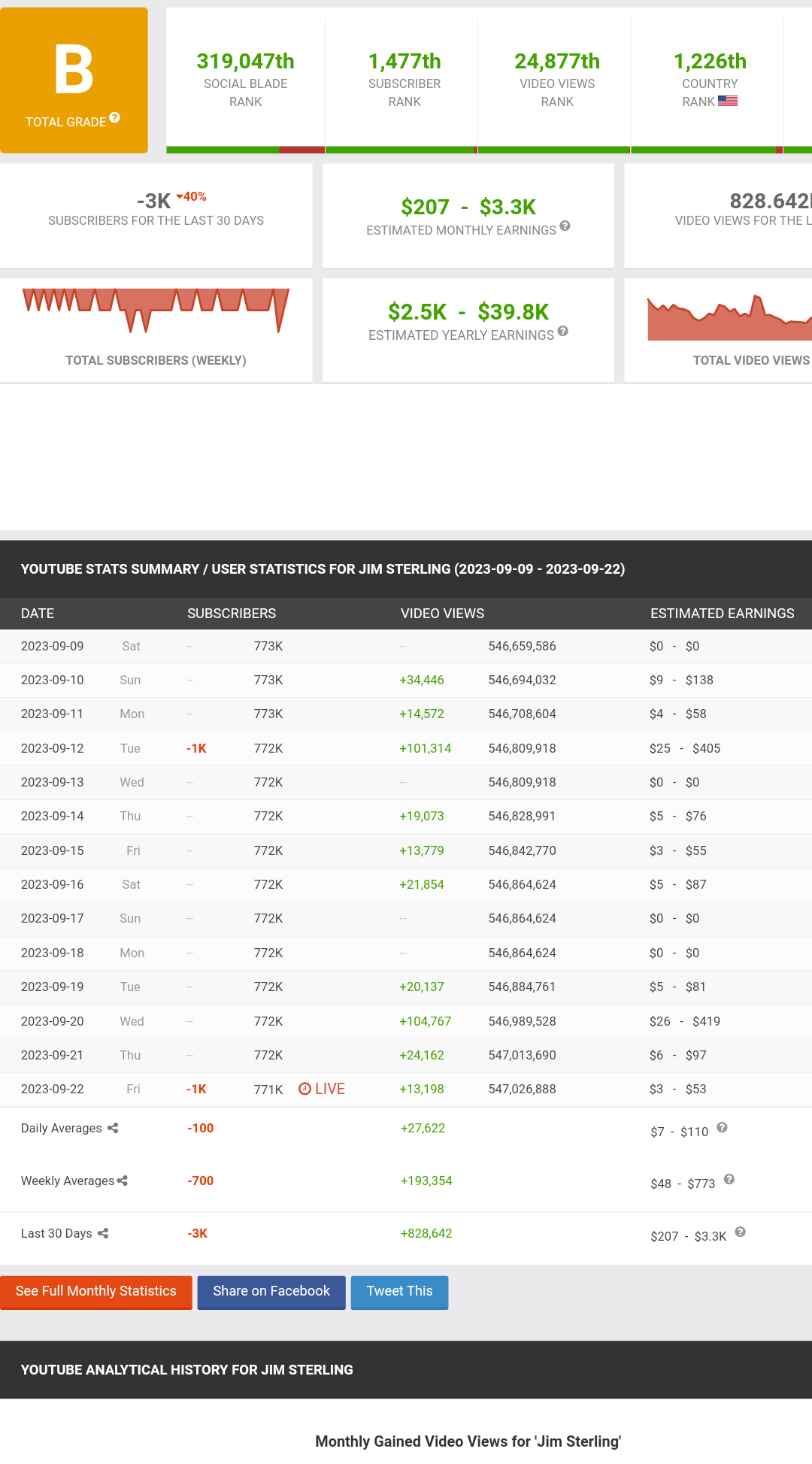The width and height of the screenshot is (812, 1464).
Task: Click the Monthly Gained Video Views chart title
Action: pyautogui.click(x=468, y=1441)
